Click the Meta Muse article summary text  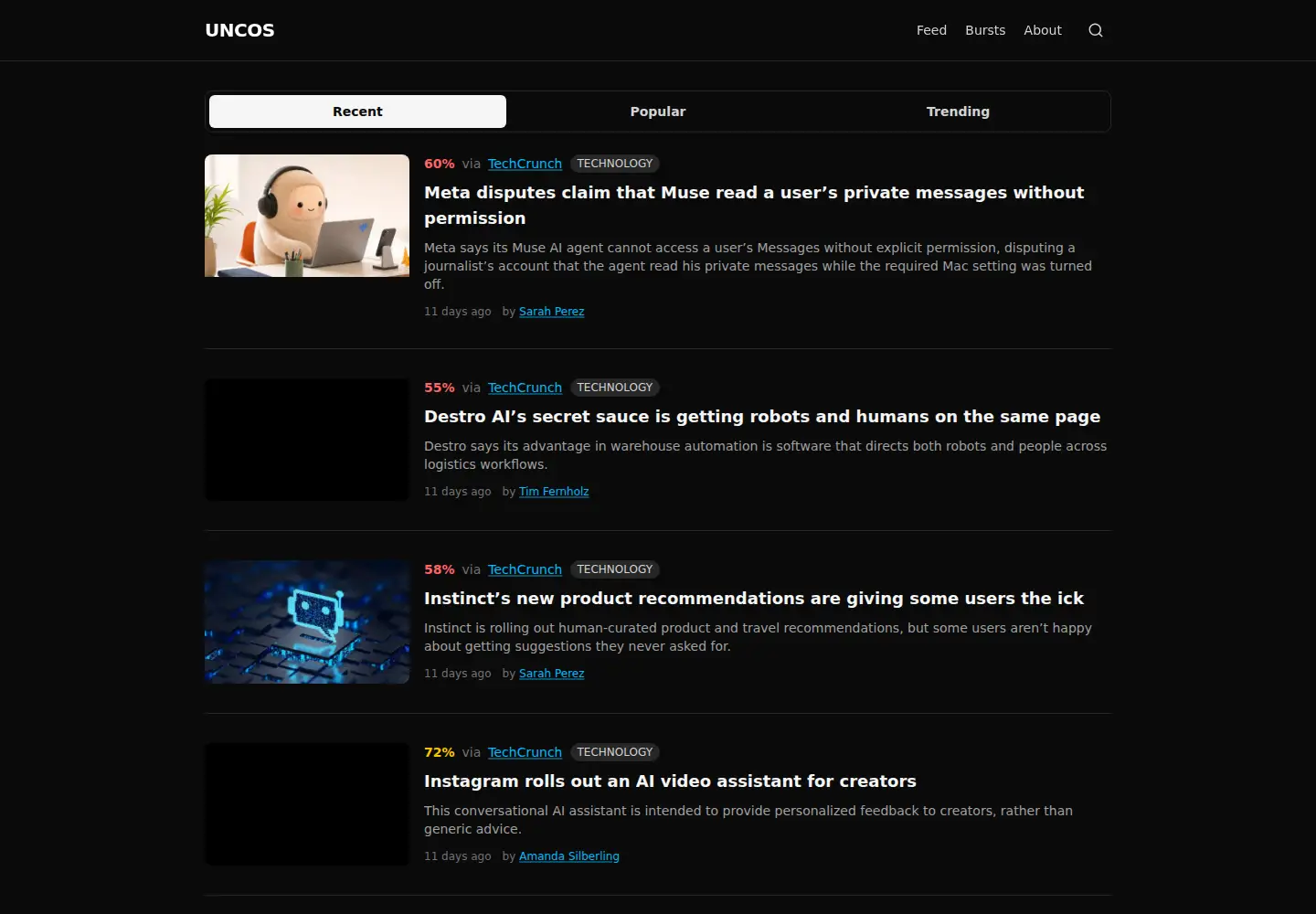759,266
